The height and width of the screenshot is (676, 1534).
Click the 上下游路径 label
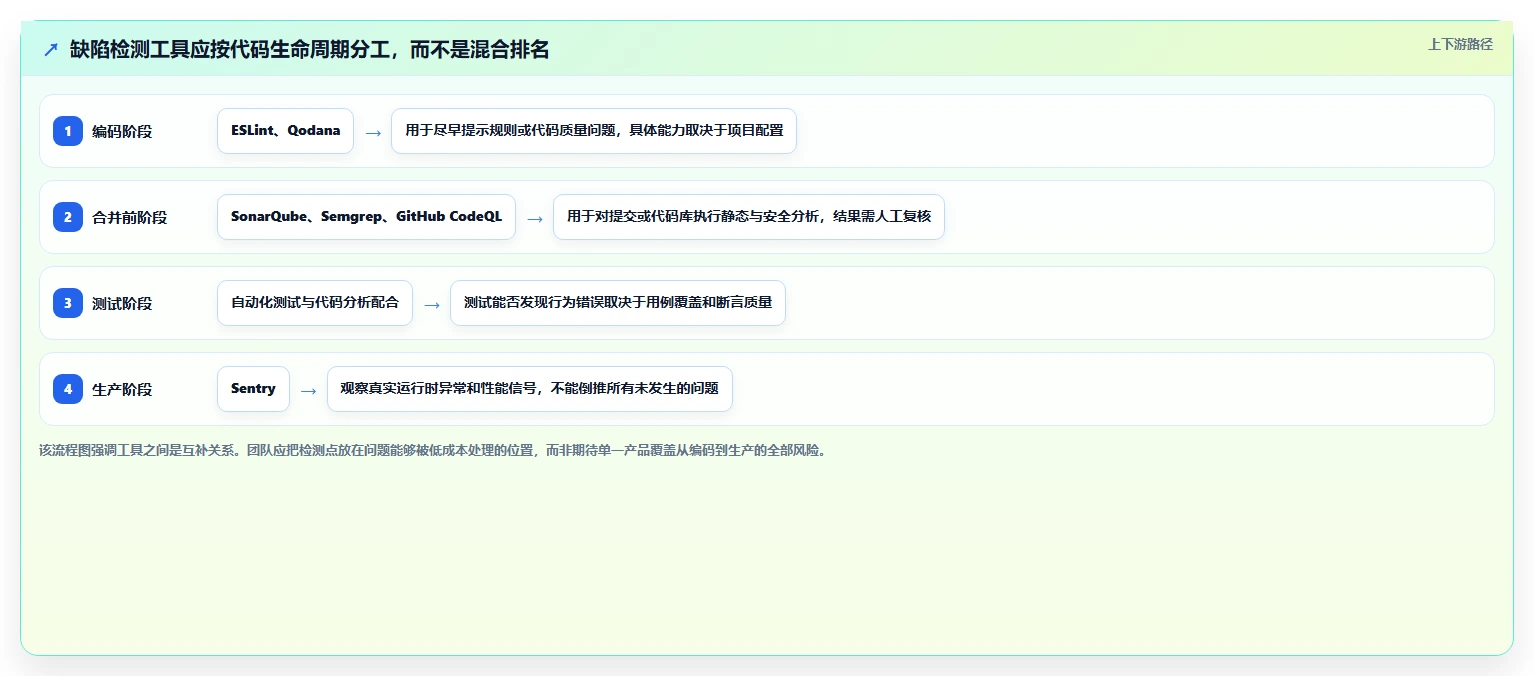1460,44
